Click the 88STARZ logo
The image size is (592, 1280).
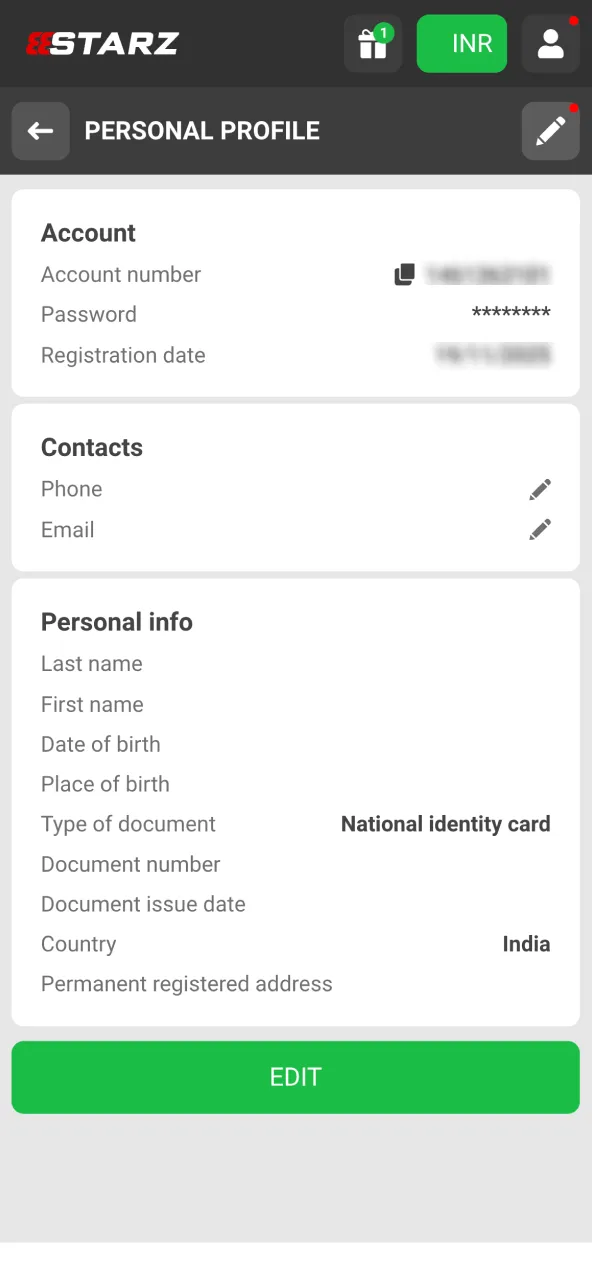[x=101, y=43]
